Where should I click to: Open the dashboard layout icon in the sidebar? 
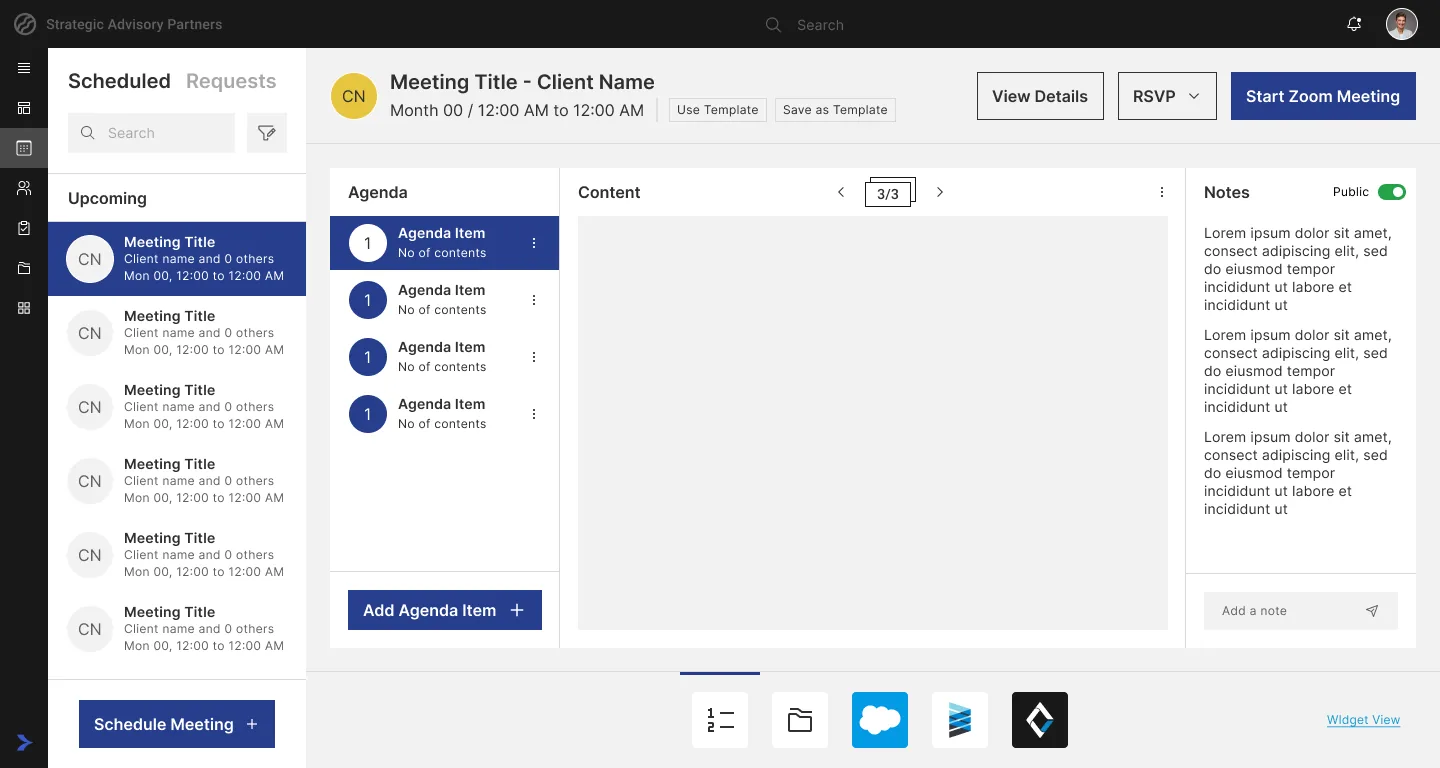24,108
